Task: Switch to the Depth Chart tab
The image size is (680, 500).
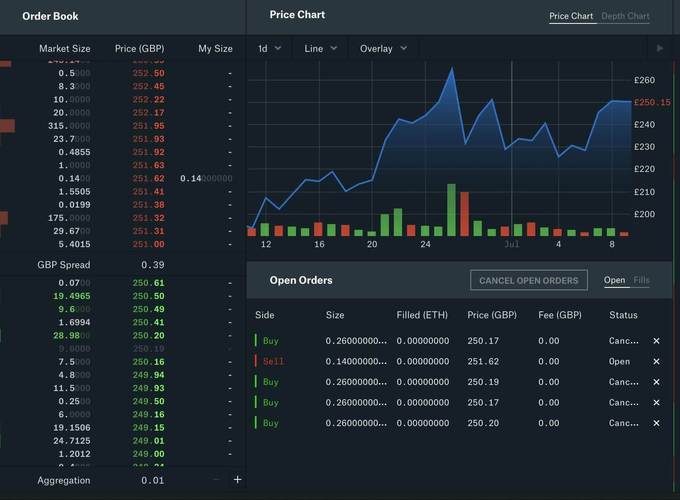Action: pos(625,16)
